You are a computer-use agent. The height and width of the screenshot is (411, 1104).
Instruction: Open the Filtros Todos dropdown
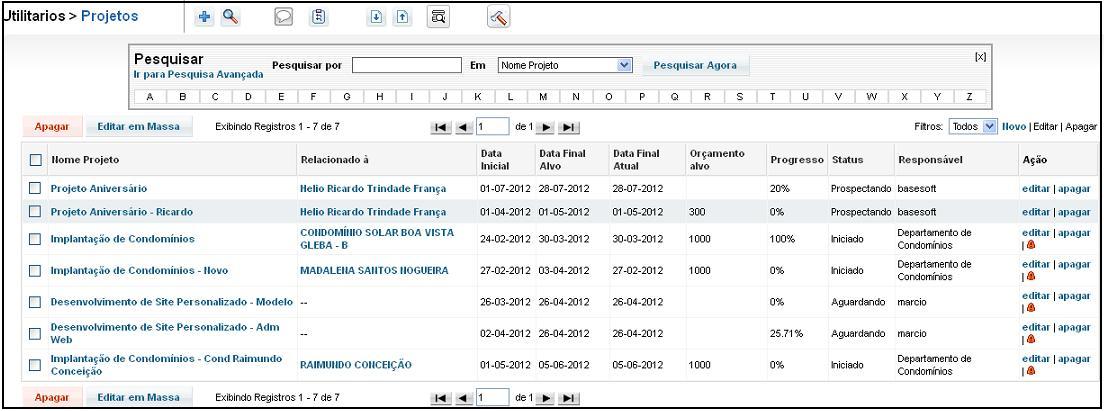coord(973,127)
